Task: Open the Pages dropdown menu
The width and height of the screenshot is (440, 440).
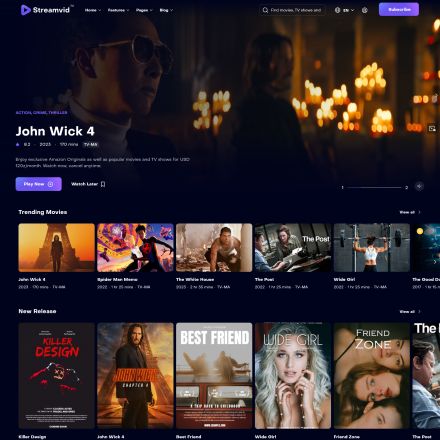Action: 144,10
